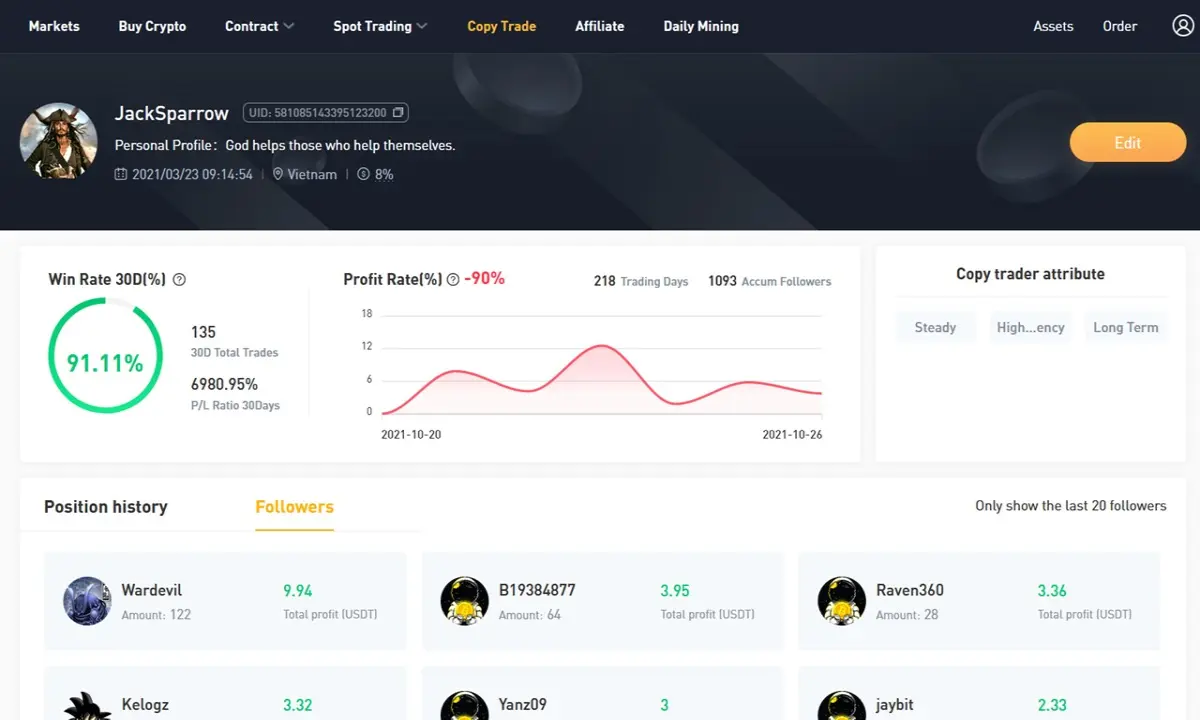Click Only show last 20 followers note
The width and height of the screenshot is (1200, 720).
click(1071, 506)
